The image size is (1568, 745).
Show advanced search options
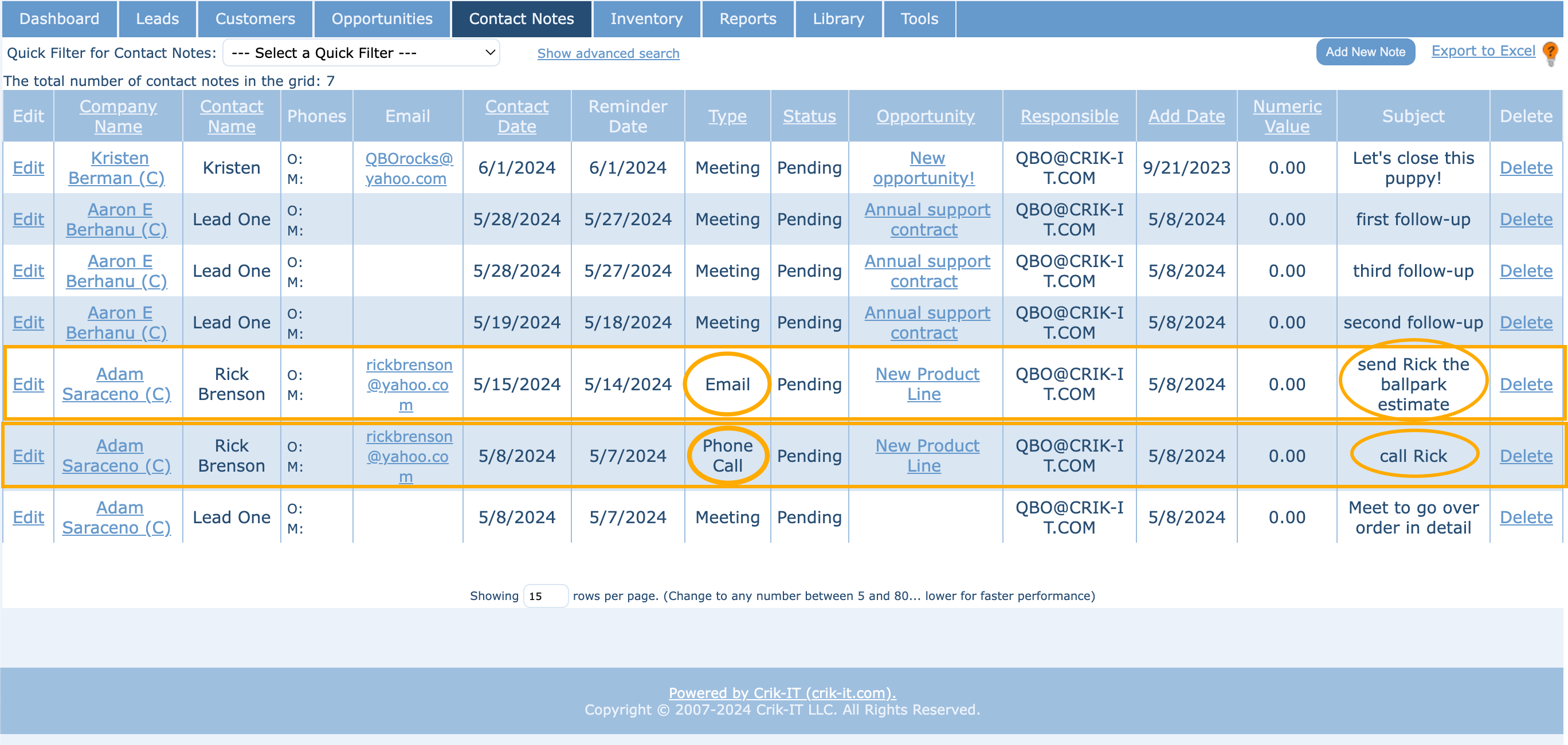click(x=607, y=53)
